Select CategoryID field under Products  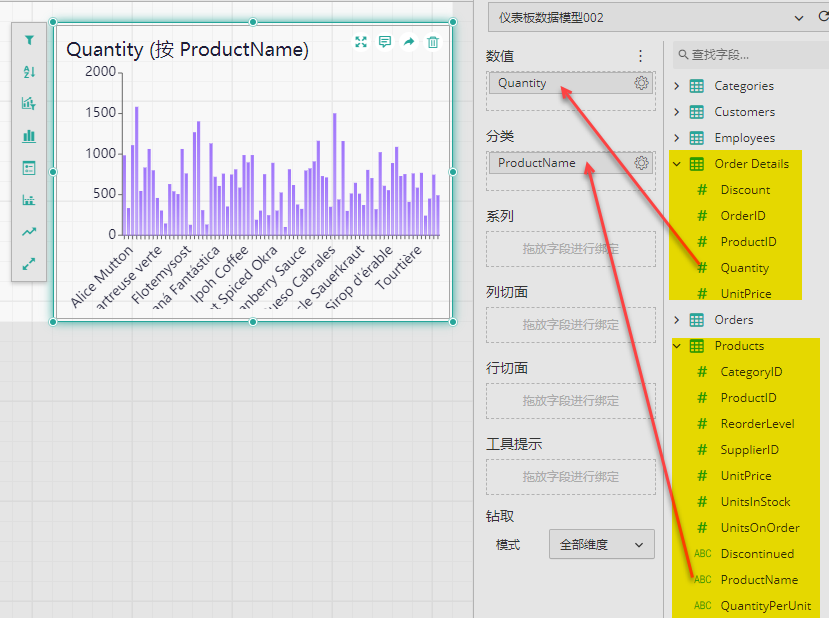(751, 372)
